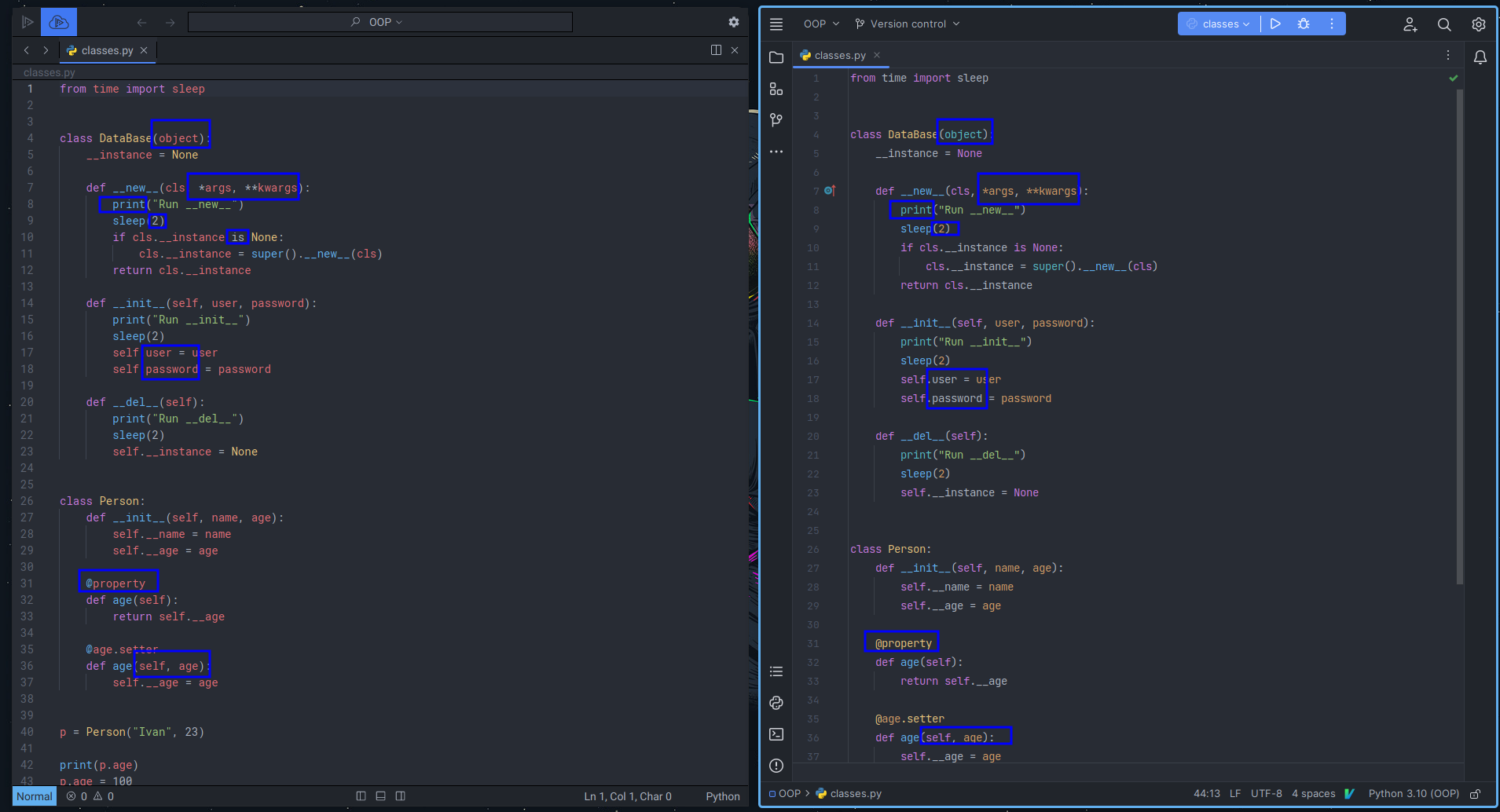Open the left editor's settings gear
This screenshot has height=812, width=1500.
click(x=733, y=22)
